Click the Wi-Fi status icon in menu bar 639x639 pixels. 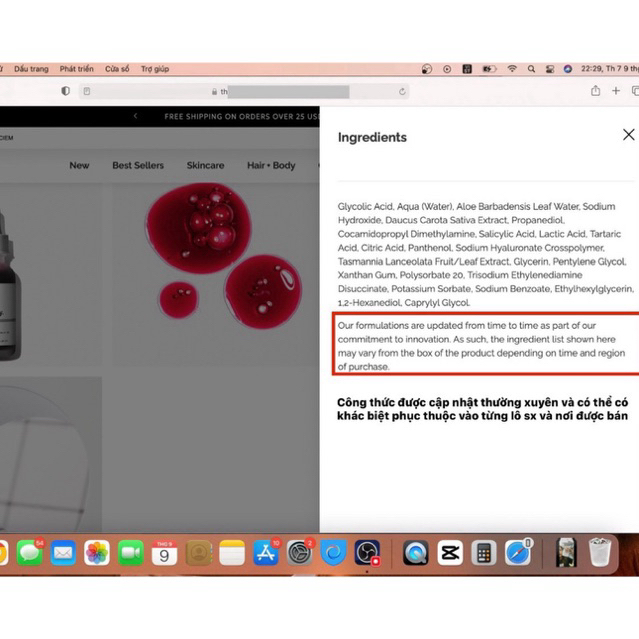[512, 69]
